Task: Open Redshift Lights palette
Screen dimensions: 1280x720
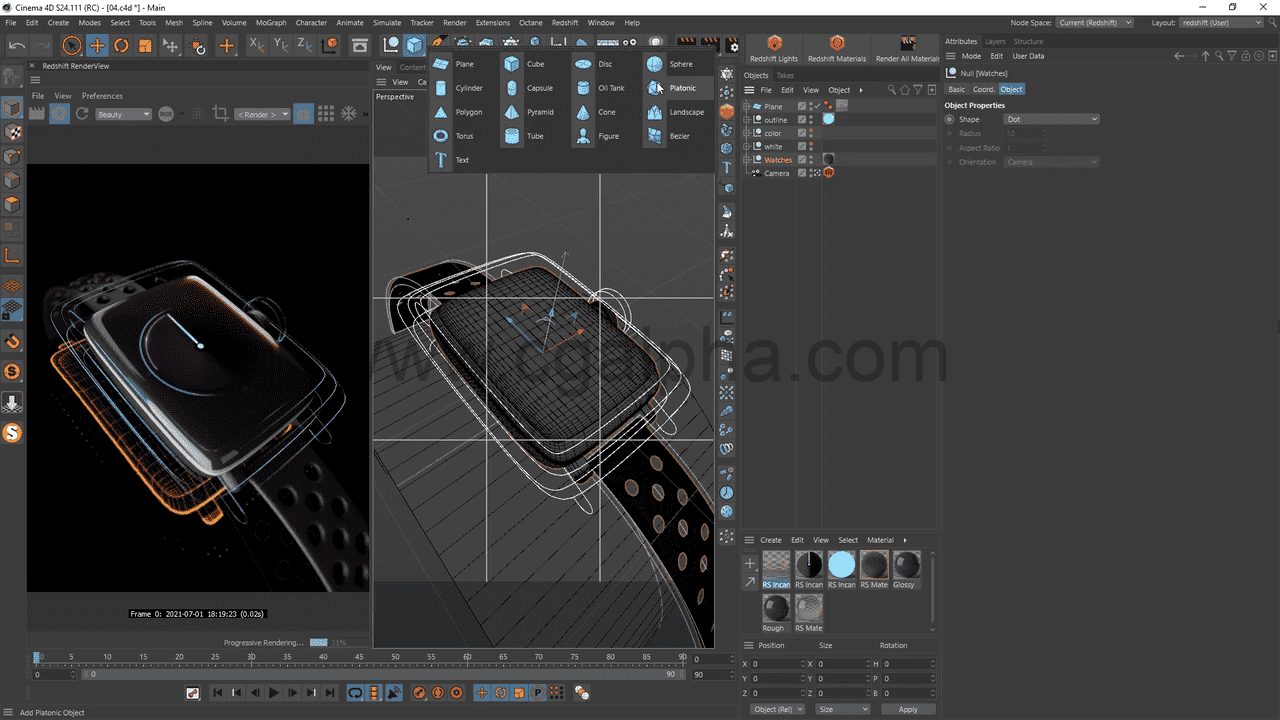Action: click(x=774, y=49)
